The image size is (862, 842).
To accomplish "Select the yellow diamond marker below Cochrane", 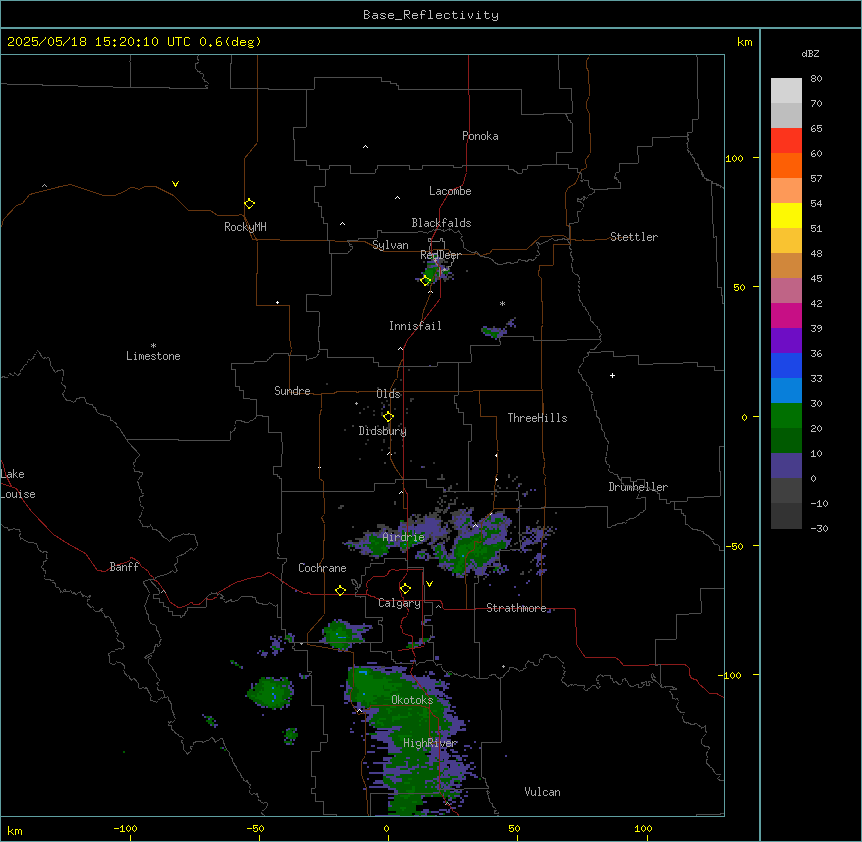I will (340, 591).
